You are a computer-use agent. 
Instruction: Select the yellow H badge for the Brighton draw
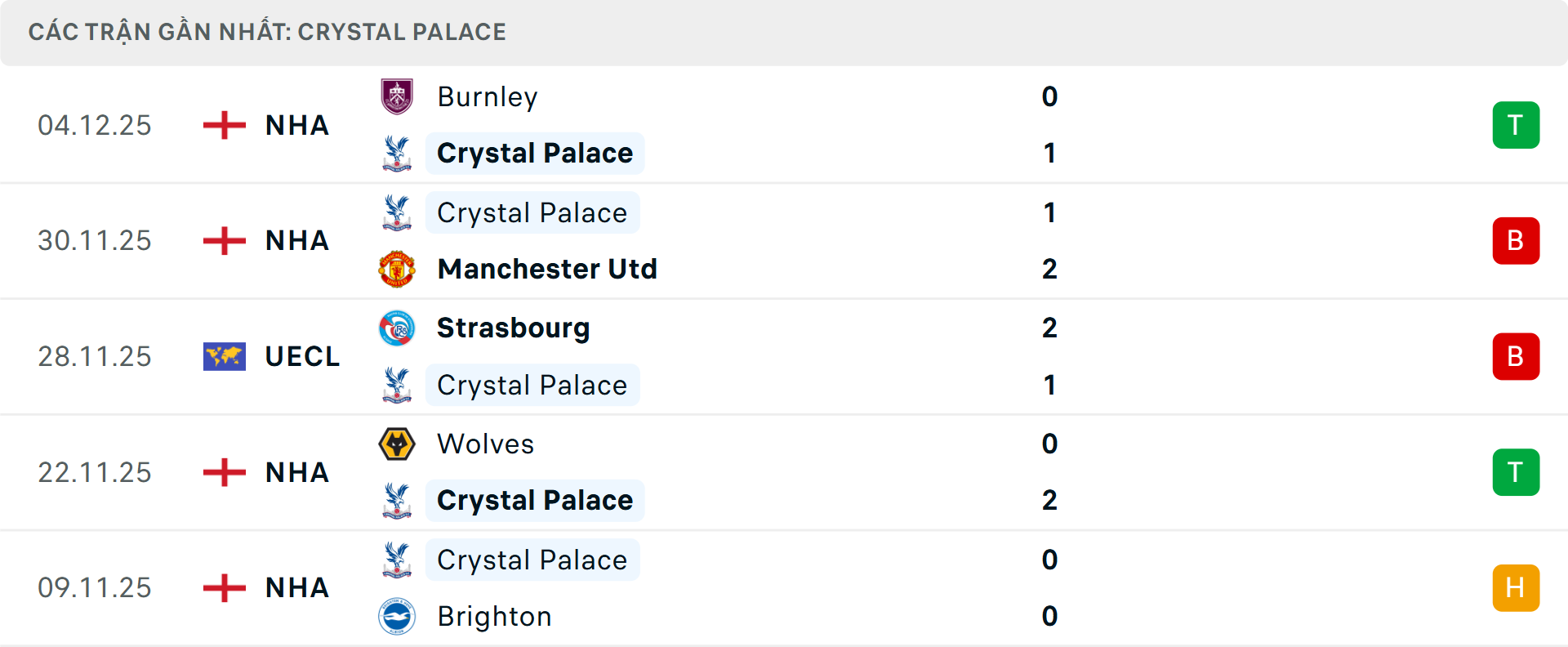pos(1517,587)
